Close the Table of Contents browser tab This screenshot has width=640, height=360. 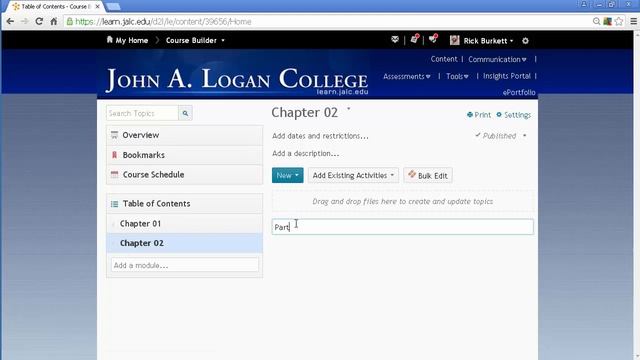[98, 7]
